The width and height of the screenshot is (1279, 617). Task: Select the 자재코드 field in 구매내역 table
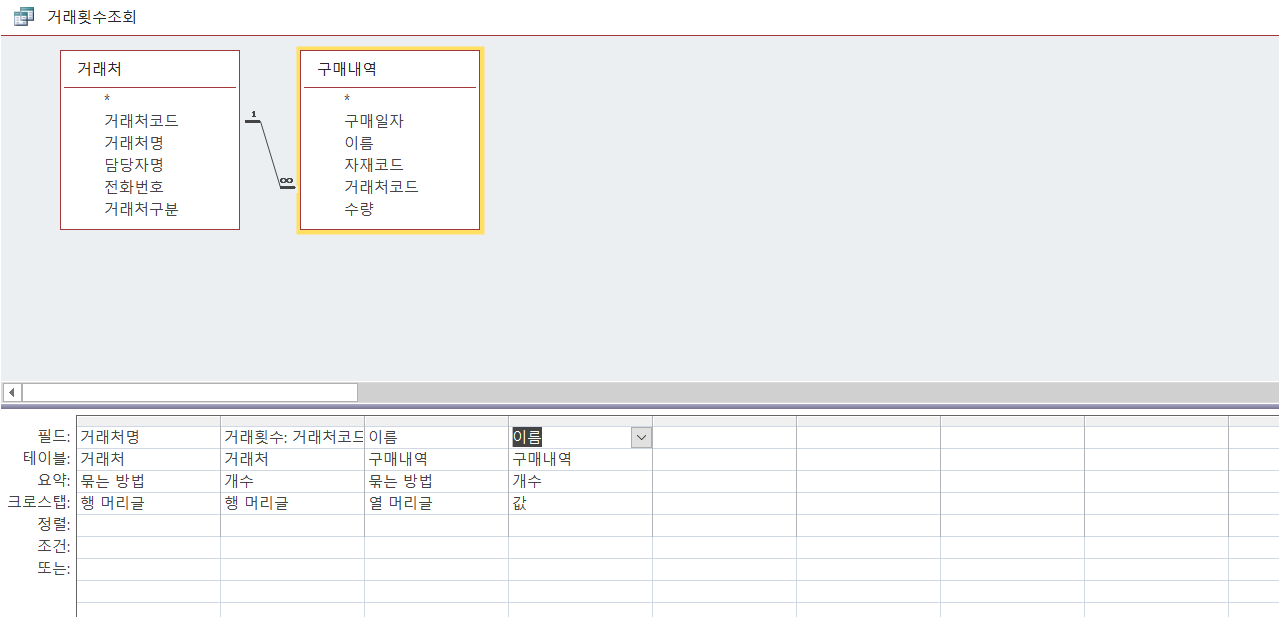(x=374, y=165)
